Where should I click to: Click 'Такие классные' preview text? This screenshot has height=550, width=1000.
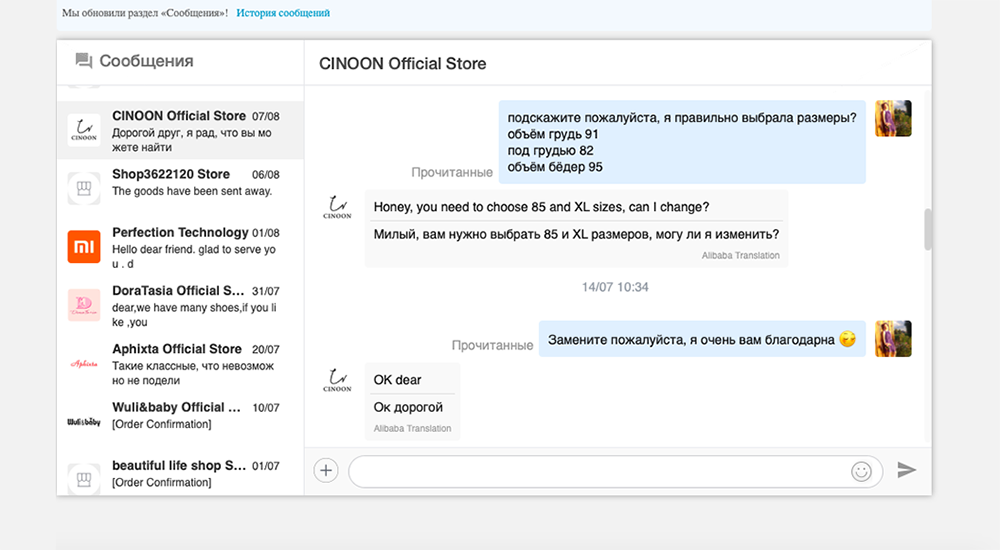pos(193,373)
